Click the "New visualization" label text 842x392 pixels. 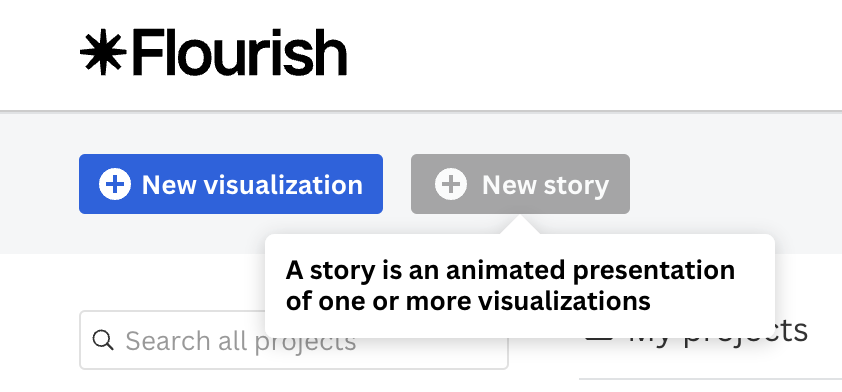click(252, 185)
